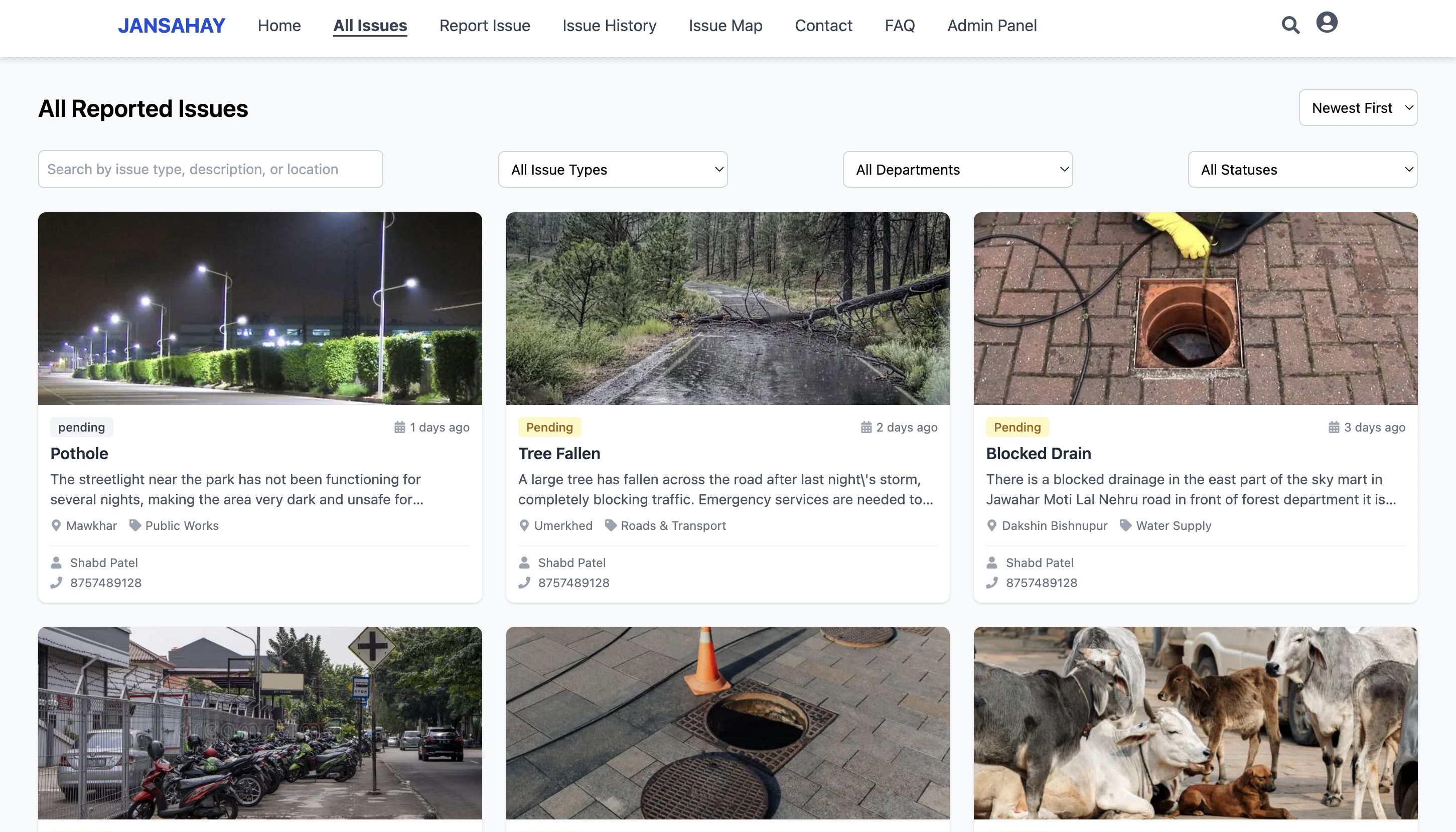Image resolution: width=1456 pixels, height=832 pixels.
Task: Open the blocked drain photo thumbnail
Action: tap(1195, 309)
